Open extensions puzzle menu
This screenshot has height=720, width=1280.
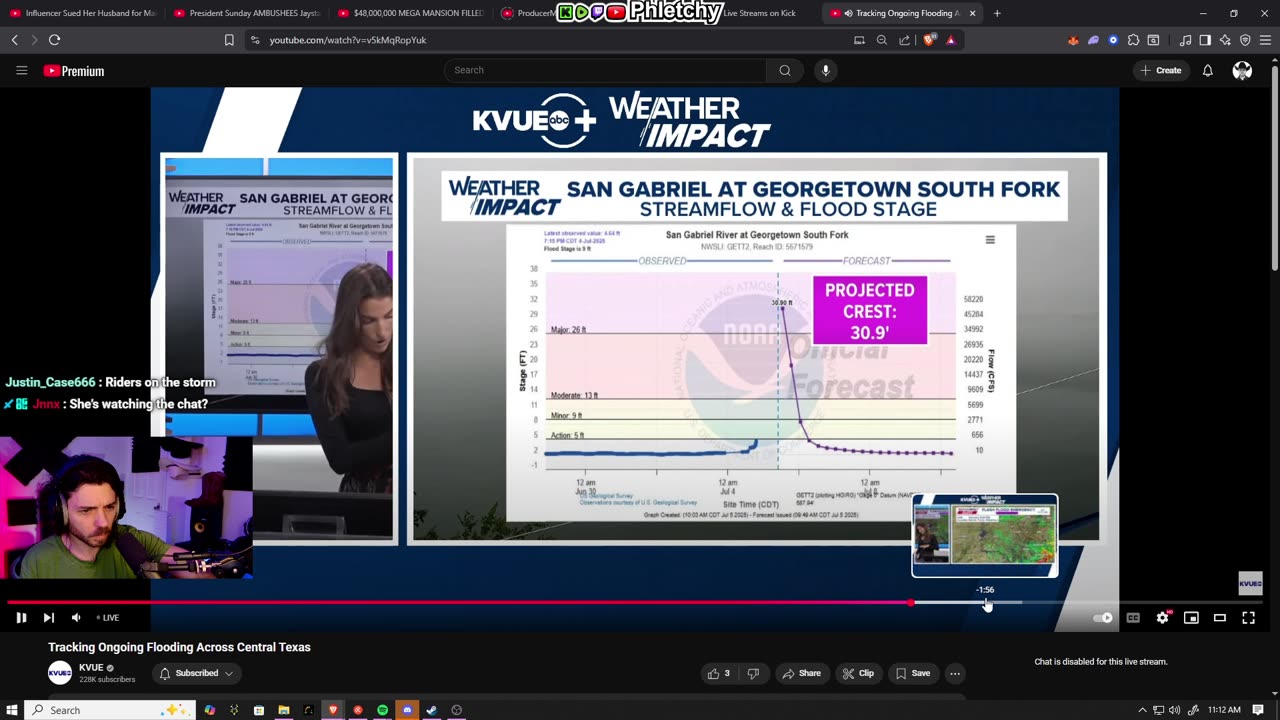(1133, 40)
